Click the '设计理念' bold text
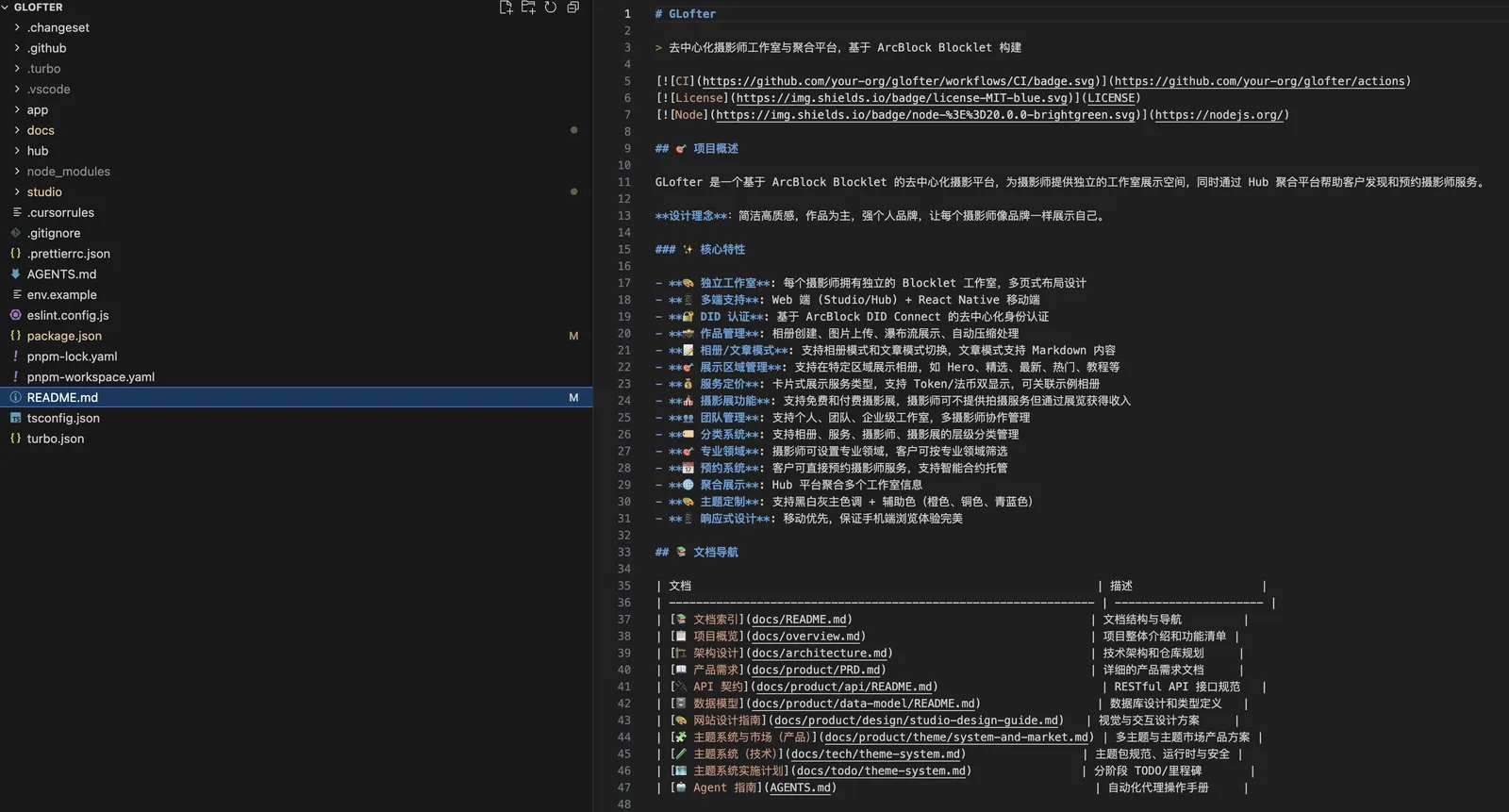 click(691, 216)
